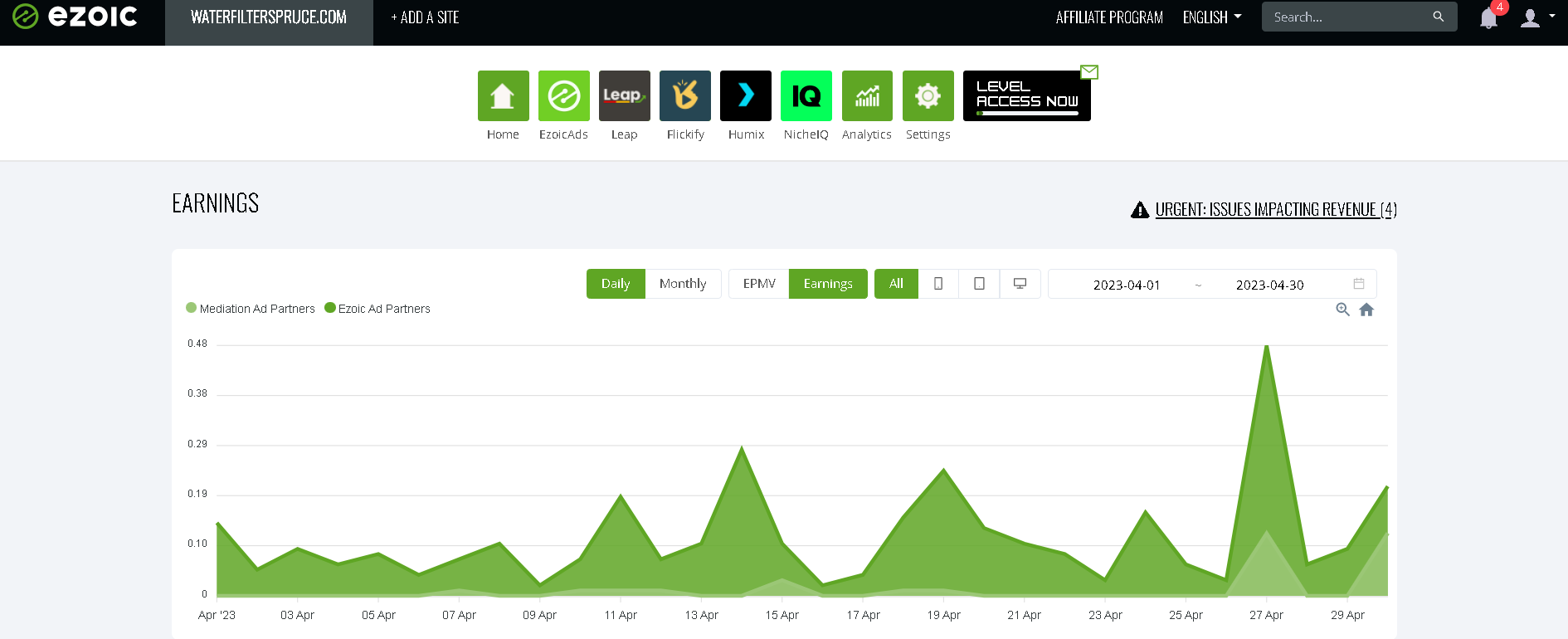Filter by desktop monitor icon

click(x=1020, y=284)
